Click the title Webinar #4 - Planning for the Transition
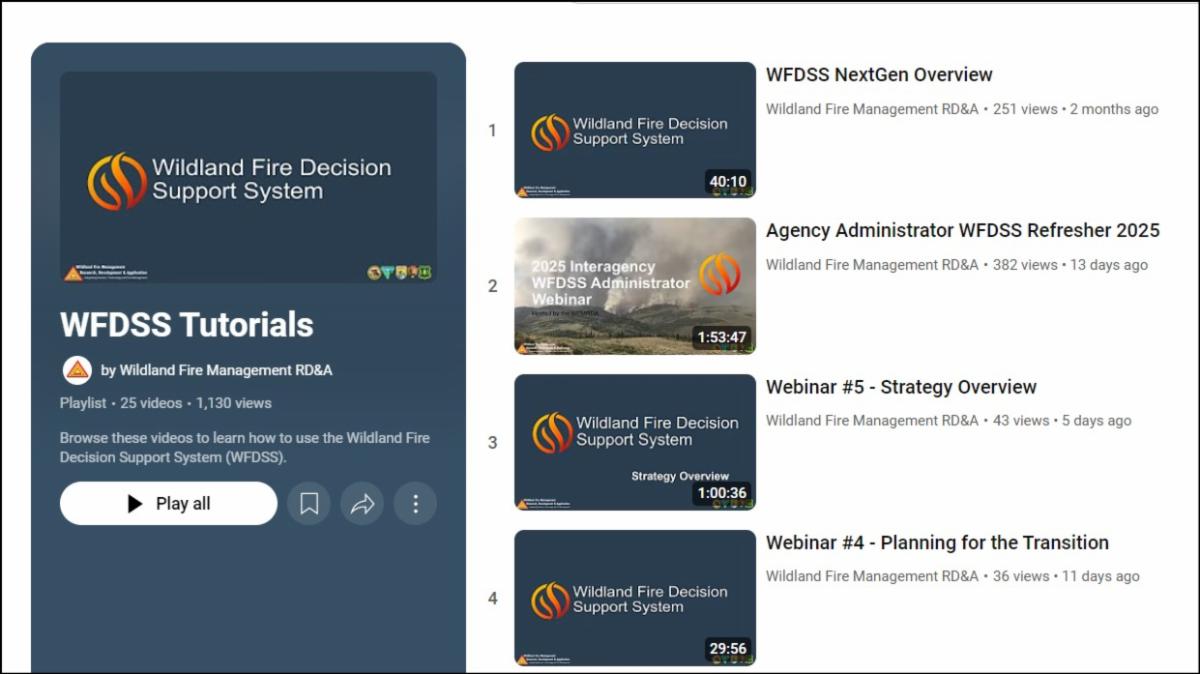1200x674 pixels. click(937, 543)
